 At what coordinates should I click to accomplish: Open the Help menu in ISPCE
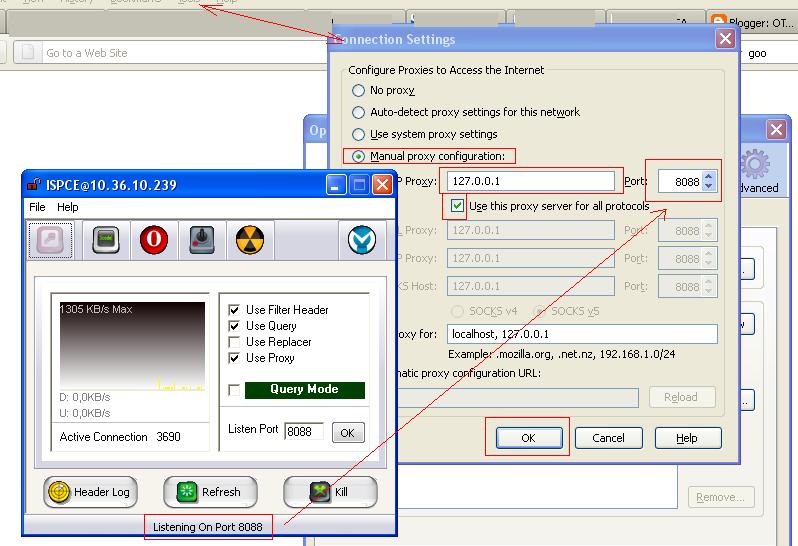68,207
